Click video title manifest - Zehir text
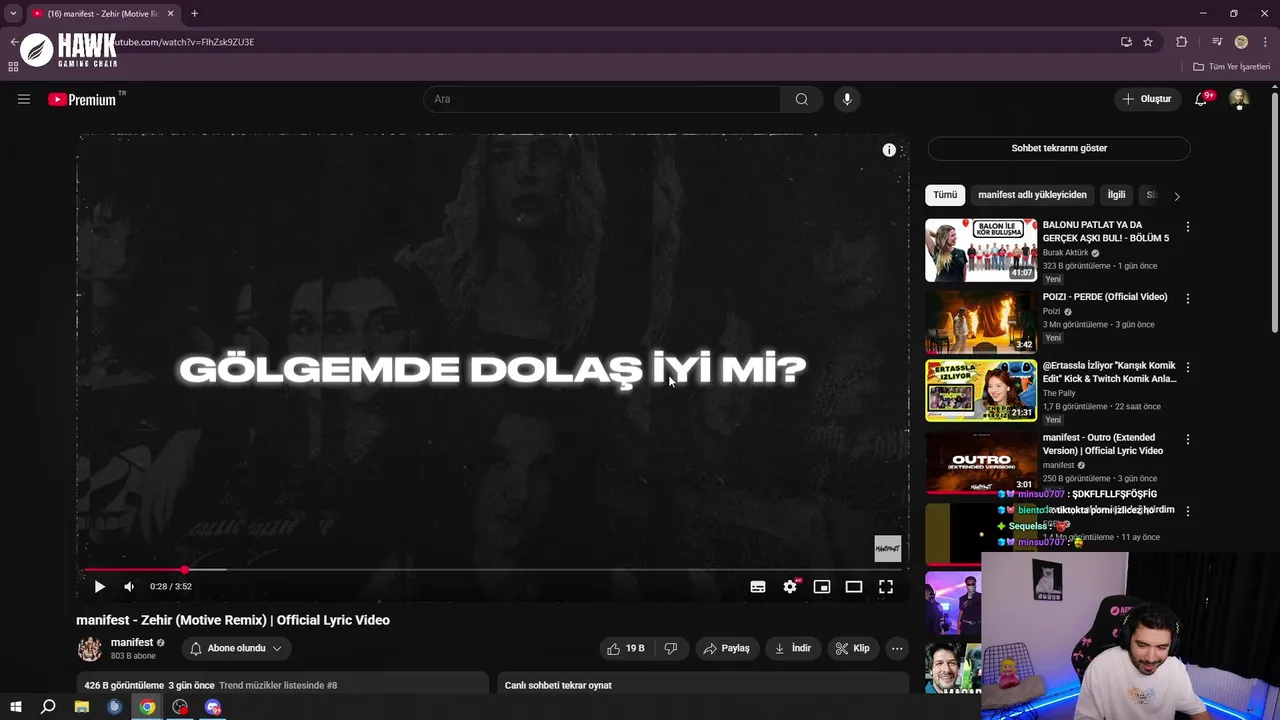 click(x=233, y=620)
